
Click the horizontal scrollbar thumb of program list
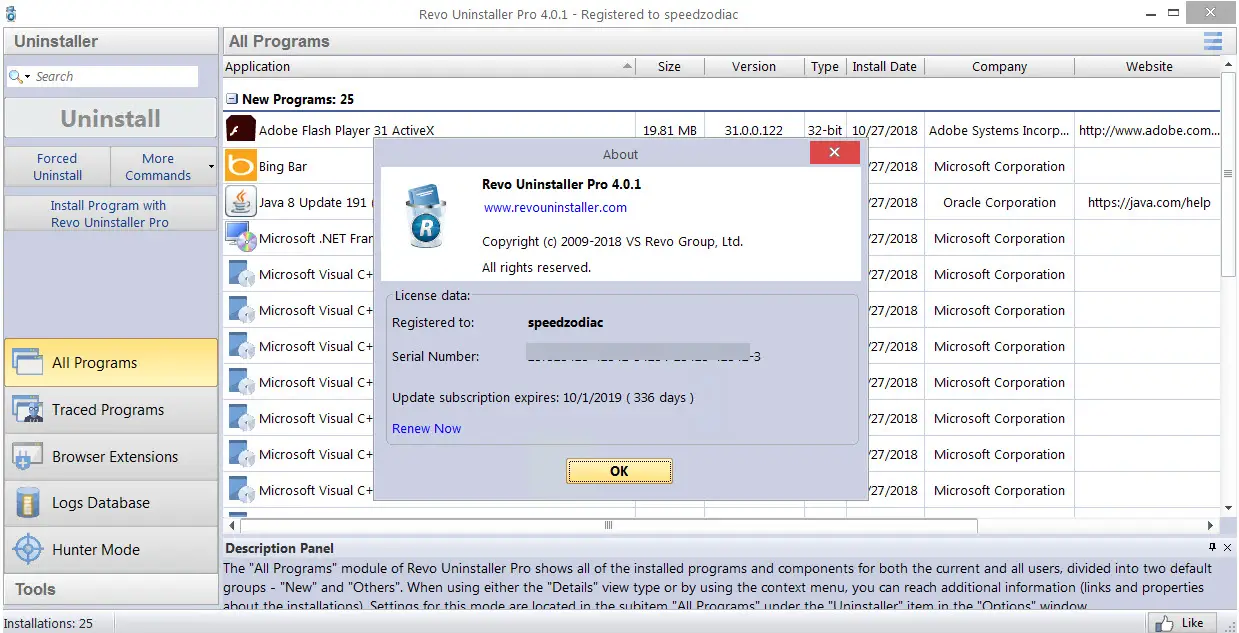pyautogui.click(x=608, y=525)
